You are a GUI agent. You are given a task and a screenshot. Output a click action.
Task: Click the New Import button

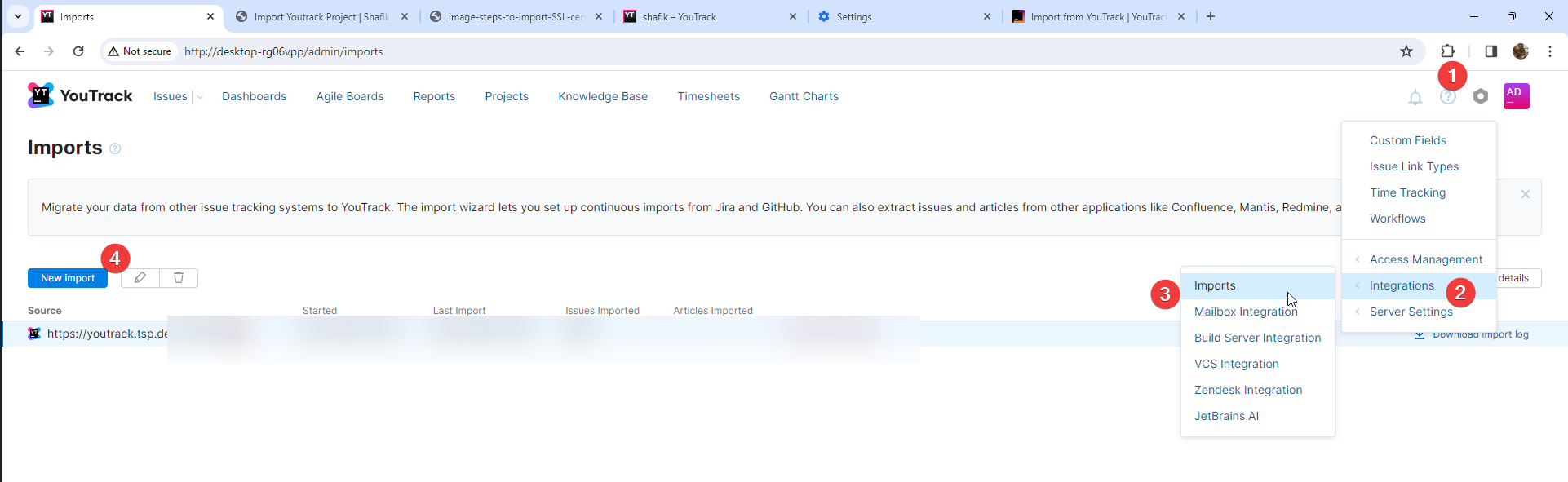68,278
